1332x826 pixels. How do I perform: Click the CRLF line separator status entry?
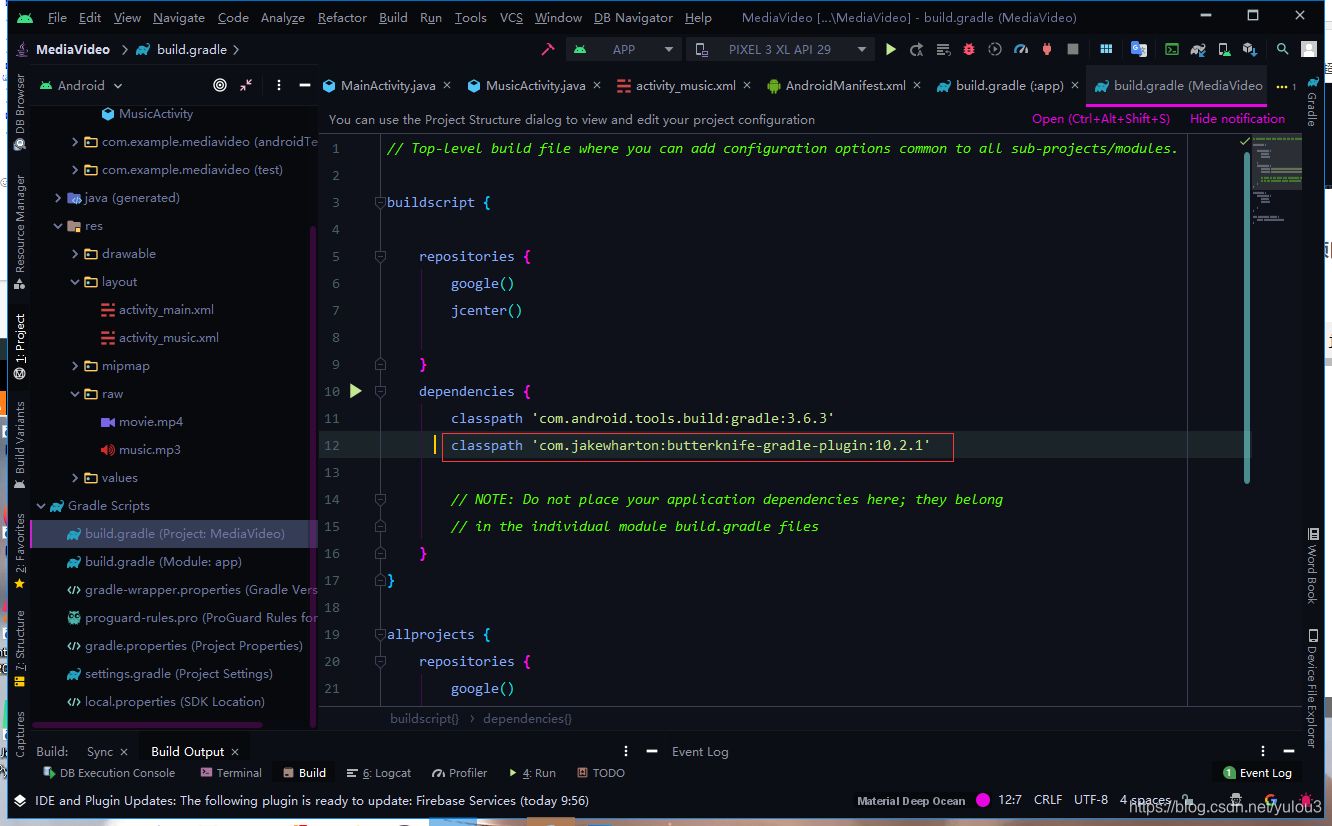(x=1048, y=800)
